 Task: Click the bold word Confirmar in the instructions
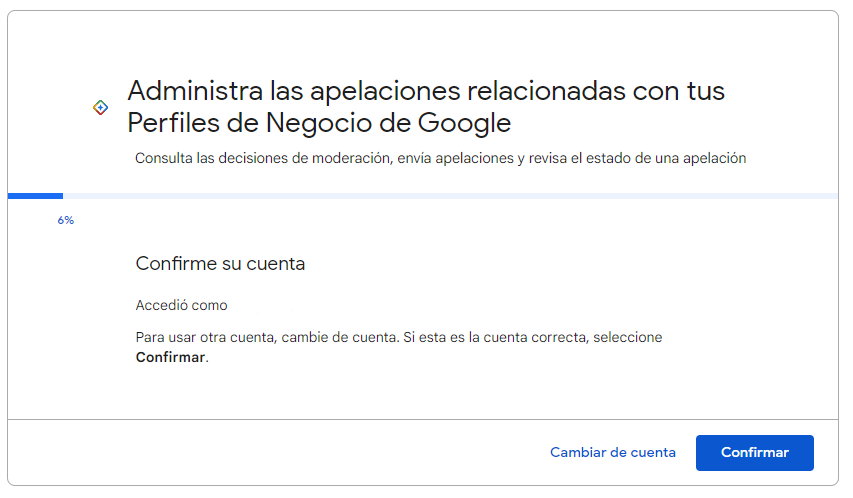click(x=170, y=357)
